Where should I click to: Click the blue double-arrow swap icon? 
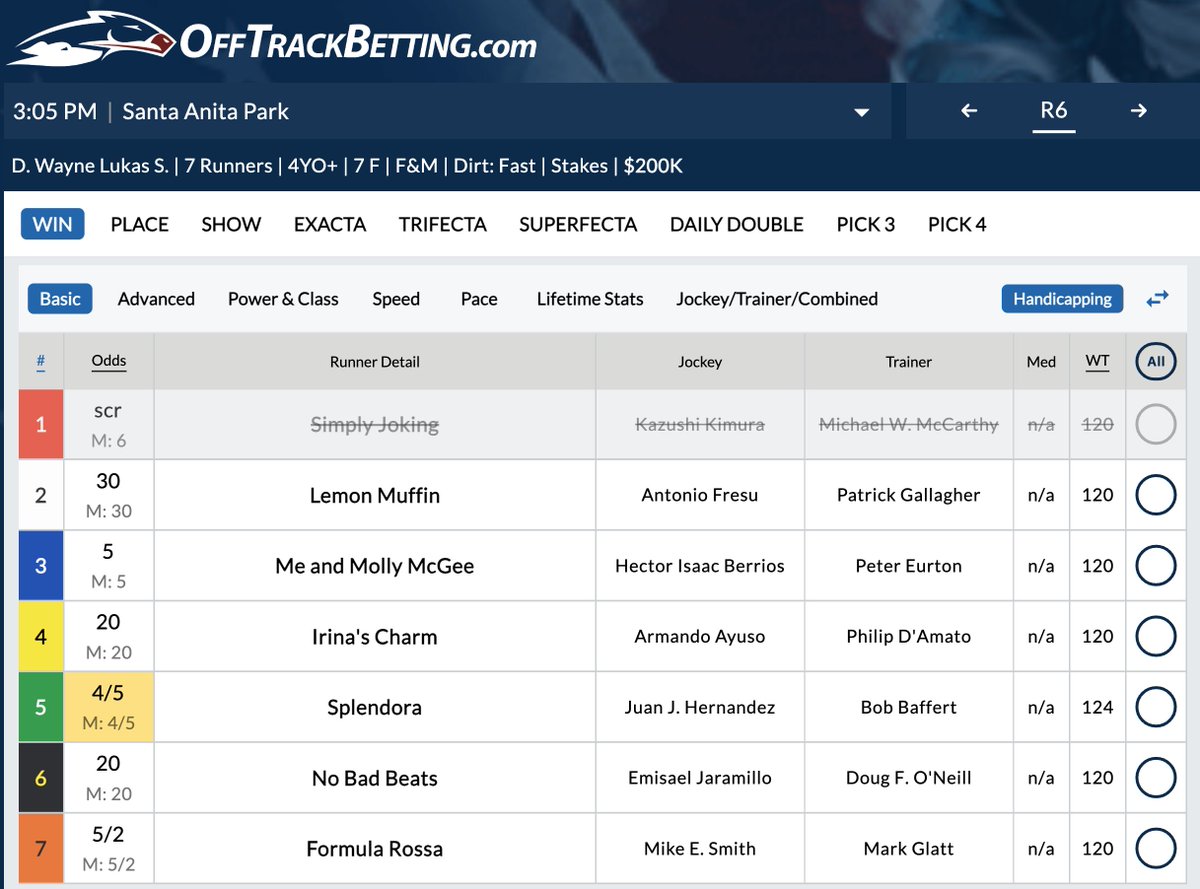click(1157, 298)
